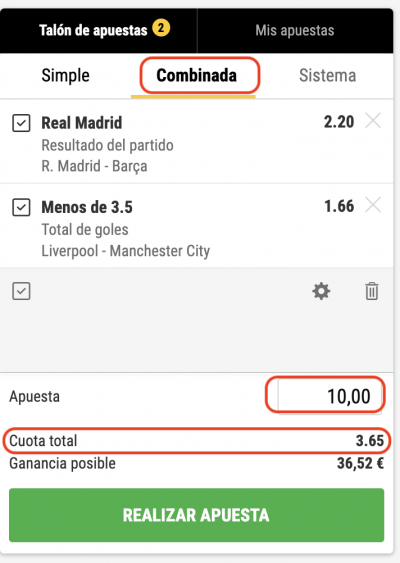This screenshot has height=563, width=400.
Task: Click the yellow bet count badge
Action: coord(161,28)
